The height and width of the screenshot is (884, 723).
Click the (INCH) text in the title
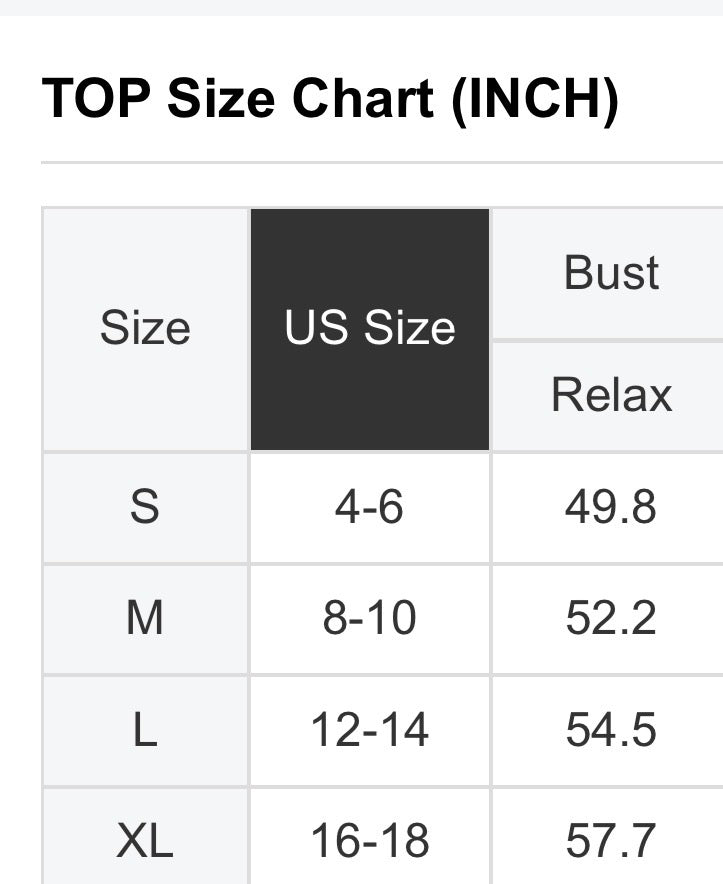pyautogui.click(x=534, y=99)
